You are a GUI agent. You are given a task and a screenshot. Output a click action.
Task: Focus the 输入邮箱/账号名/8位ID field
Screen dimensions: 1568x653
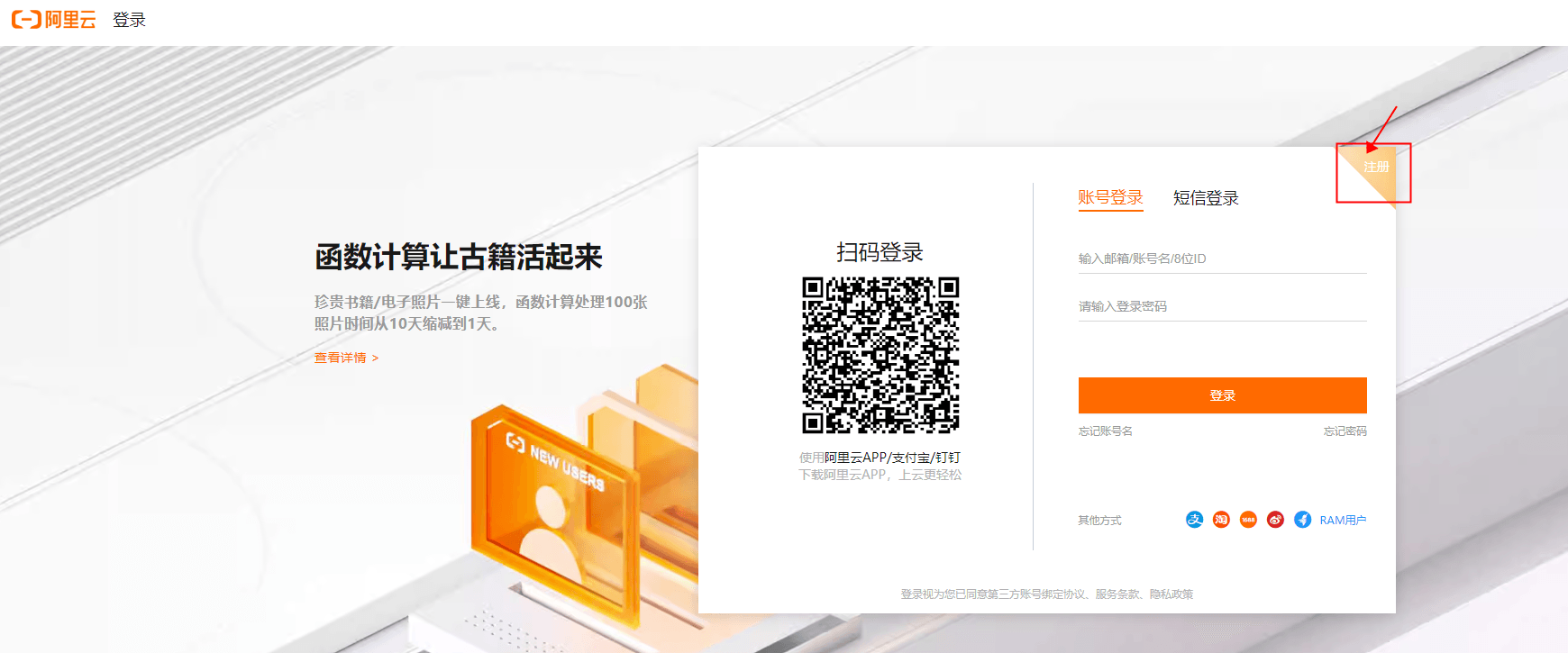point(1223,258)
